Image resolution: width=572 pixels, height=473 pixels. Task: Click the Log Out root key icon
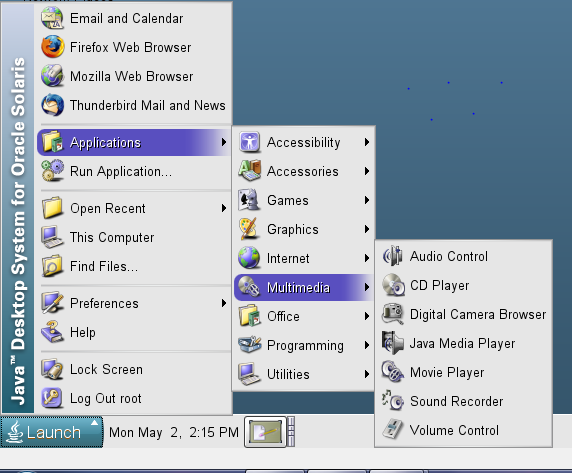pyautogui.click(x=52, y=398)
